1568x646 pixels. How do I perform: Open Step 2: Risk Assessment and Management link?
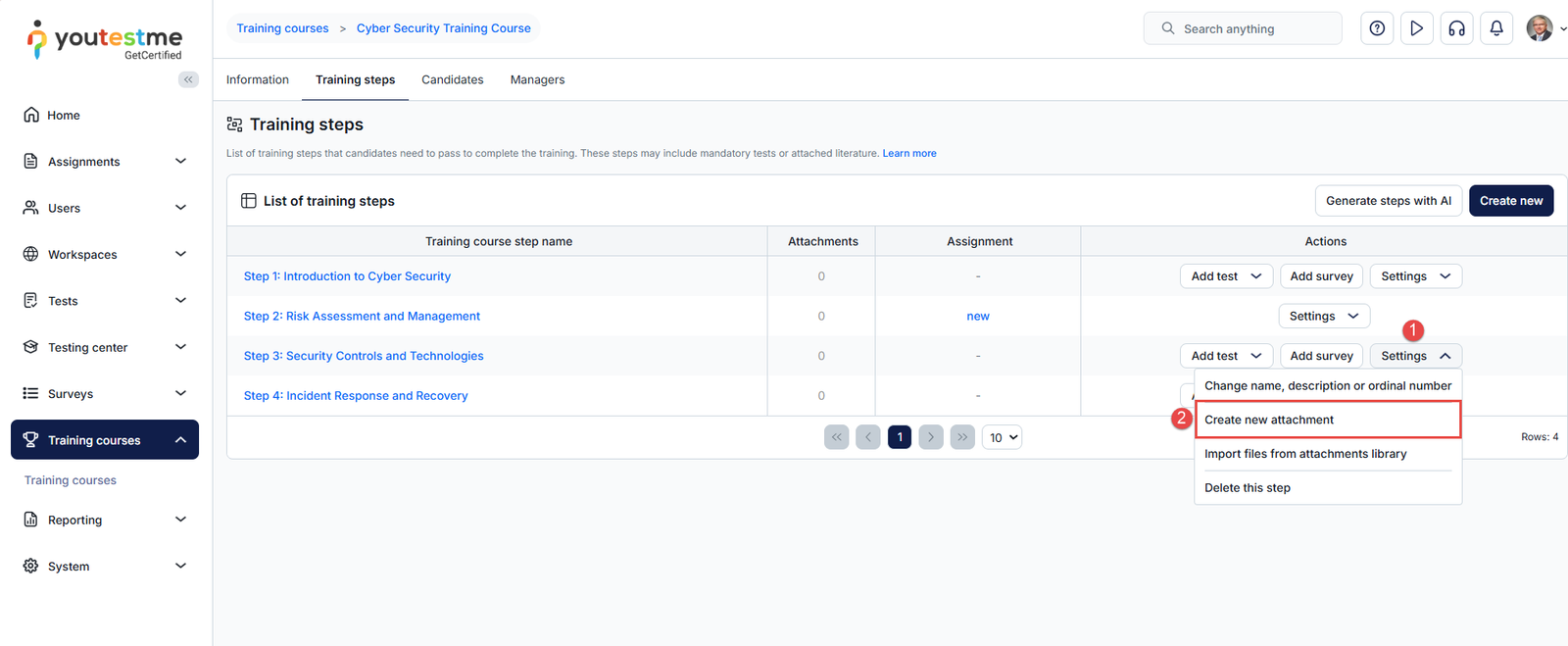click(x=362, y=316)
